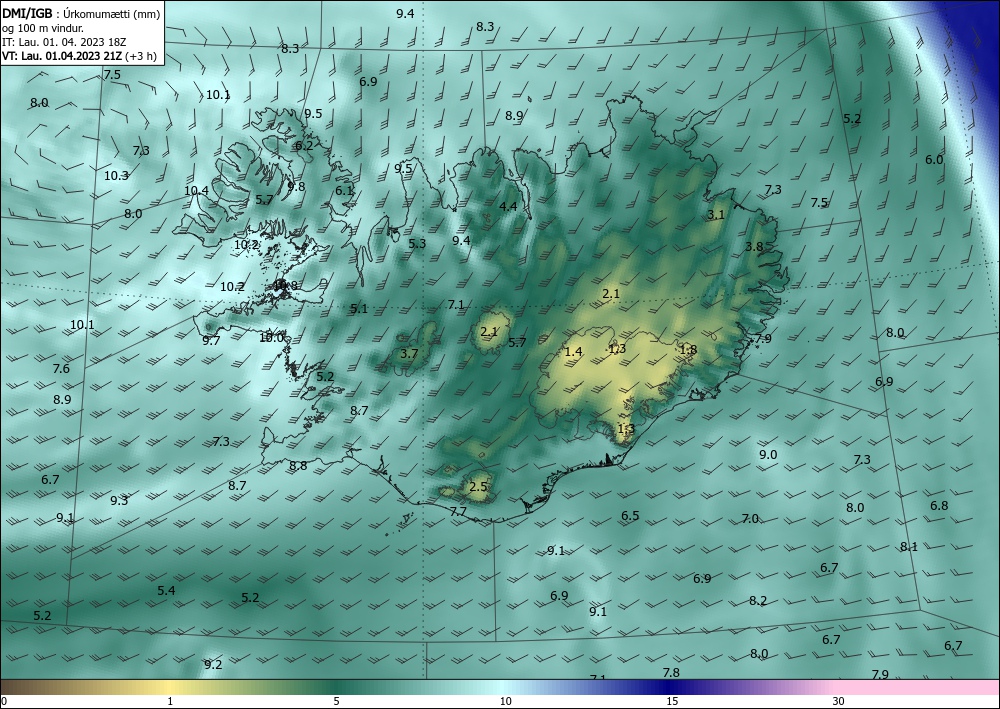Pick the dark navy segment of the colour scale
Image resolution: width=1000 pixels, height=709 pixels.
click(x=670, y=687)
